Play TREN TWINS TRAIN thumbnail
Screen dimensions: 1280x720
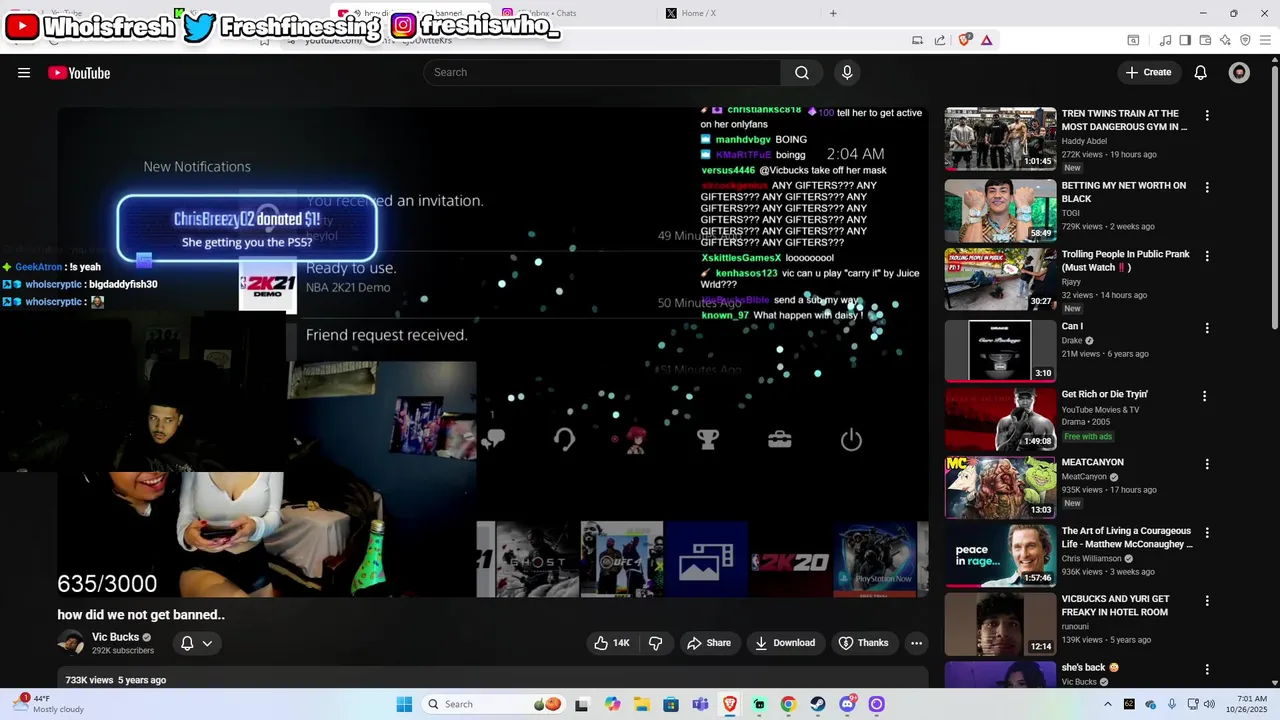[1000, 139]
